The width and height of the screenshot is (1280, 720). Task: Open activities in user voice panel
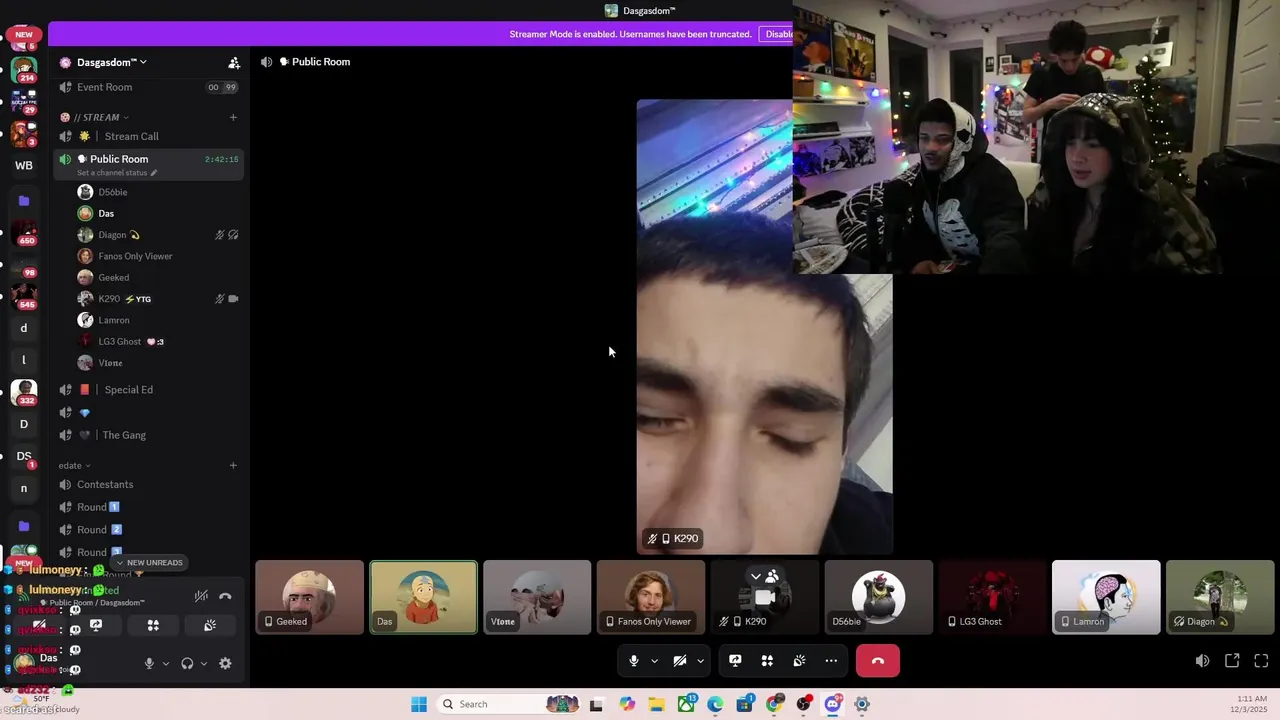pyautogui.click(x=153, y=625)
